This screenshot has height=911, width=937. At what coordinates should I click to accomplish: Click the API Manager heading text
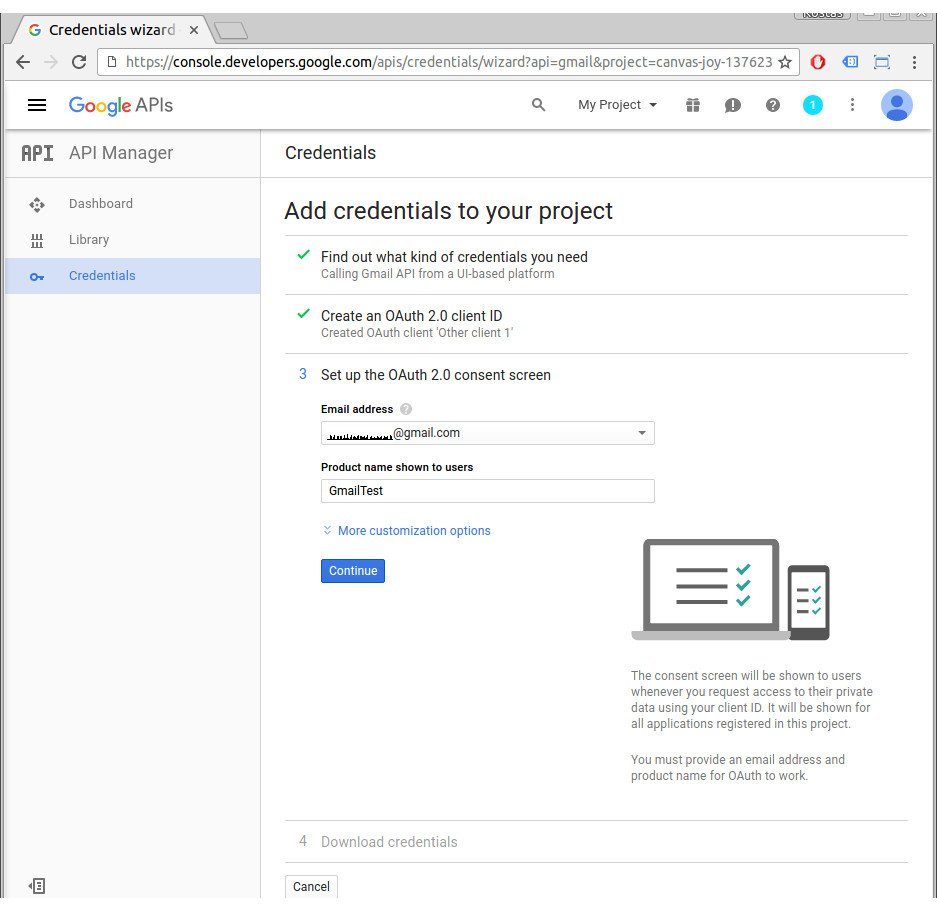tap(121, 153)
